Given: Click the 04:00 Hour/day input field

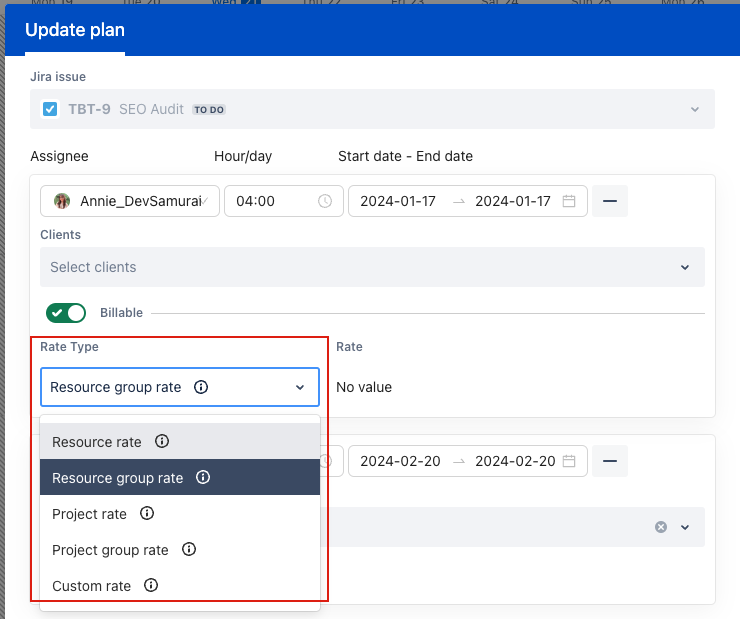Looking at the screenshot, I should coord(270,201).
